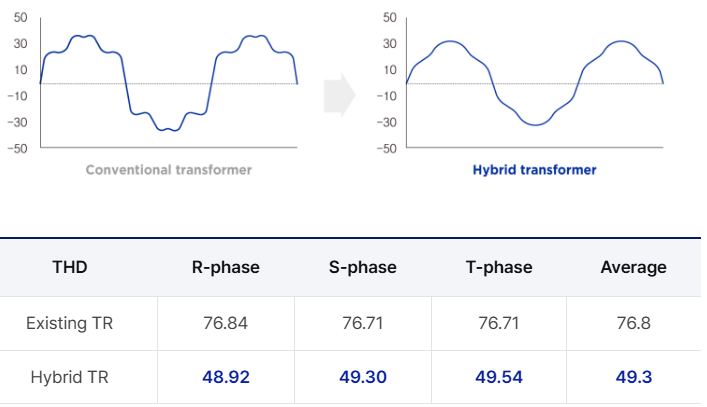
Task: Click the Average column header
Action: 634,267
